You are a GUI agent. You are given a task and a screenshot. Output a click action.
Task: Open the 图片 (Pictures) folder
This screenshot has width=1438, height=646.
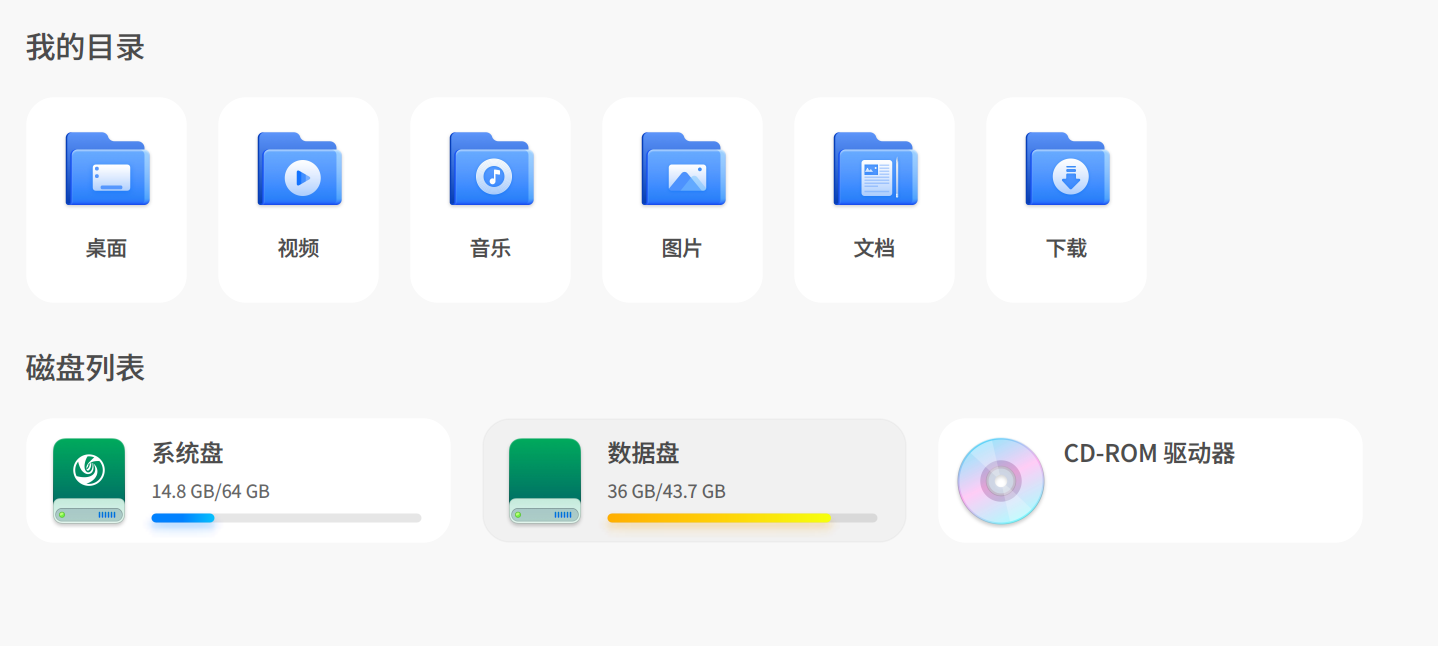[x=682, y=170]
